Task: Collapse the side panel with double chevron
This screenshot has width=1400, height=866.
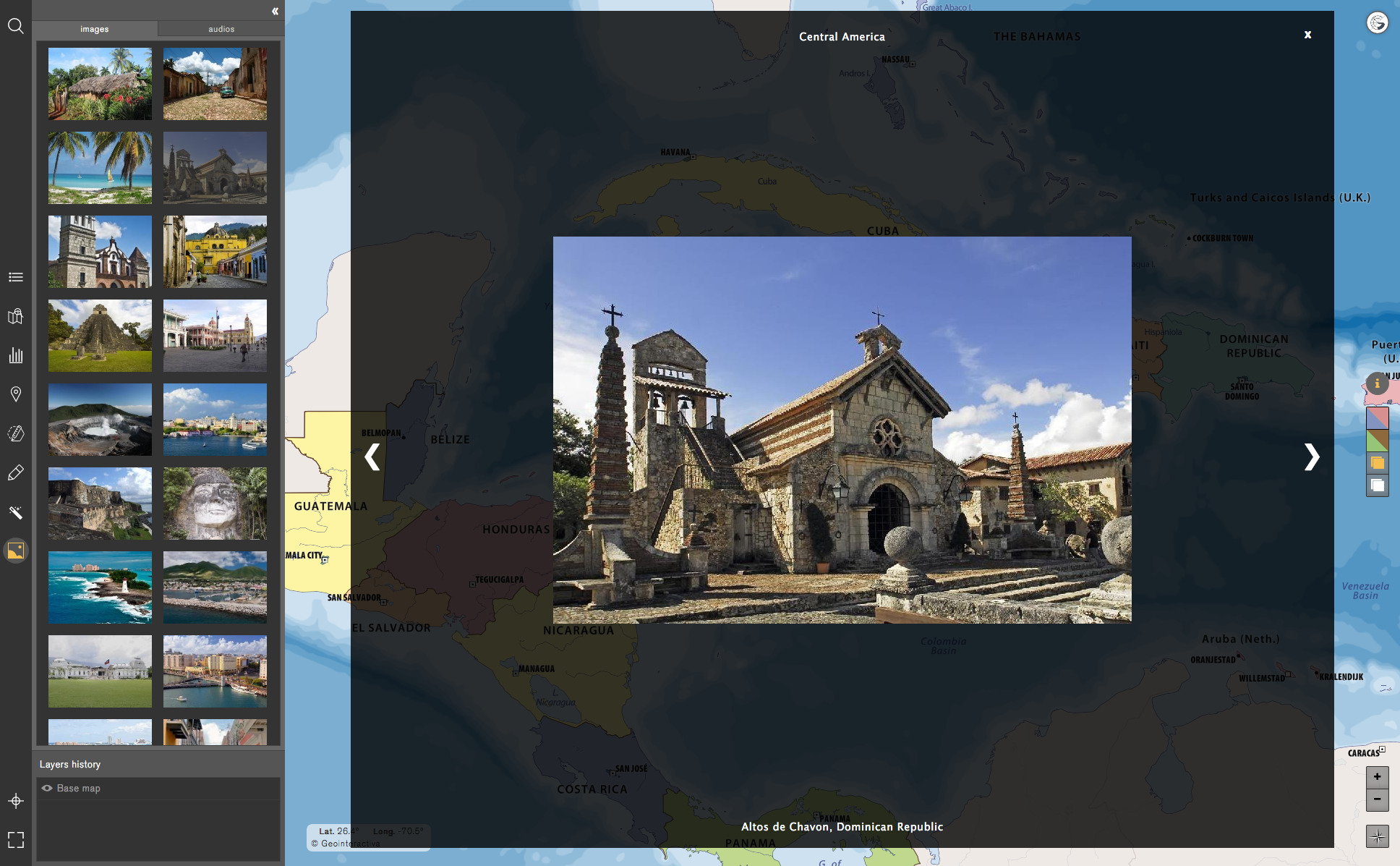Action: [275, 11]
